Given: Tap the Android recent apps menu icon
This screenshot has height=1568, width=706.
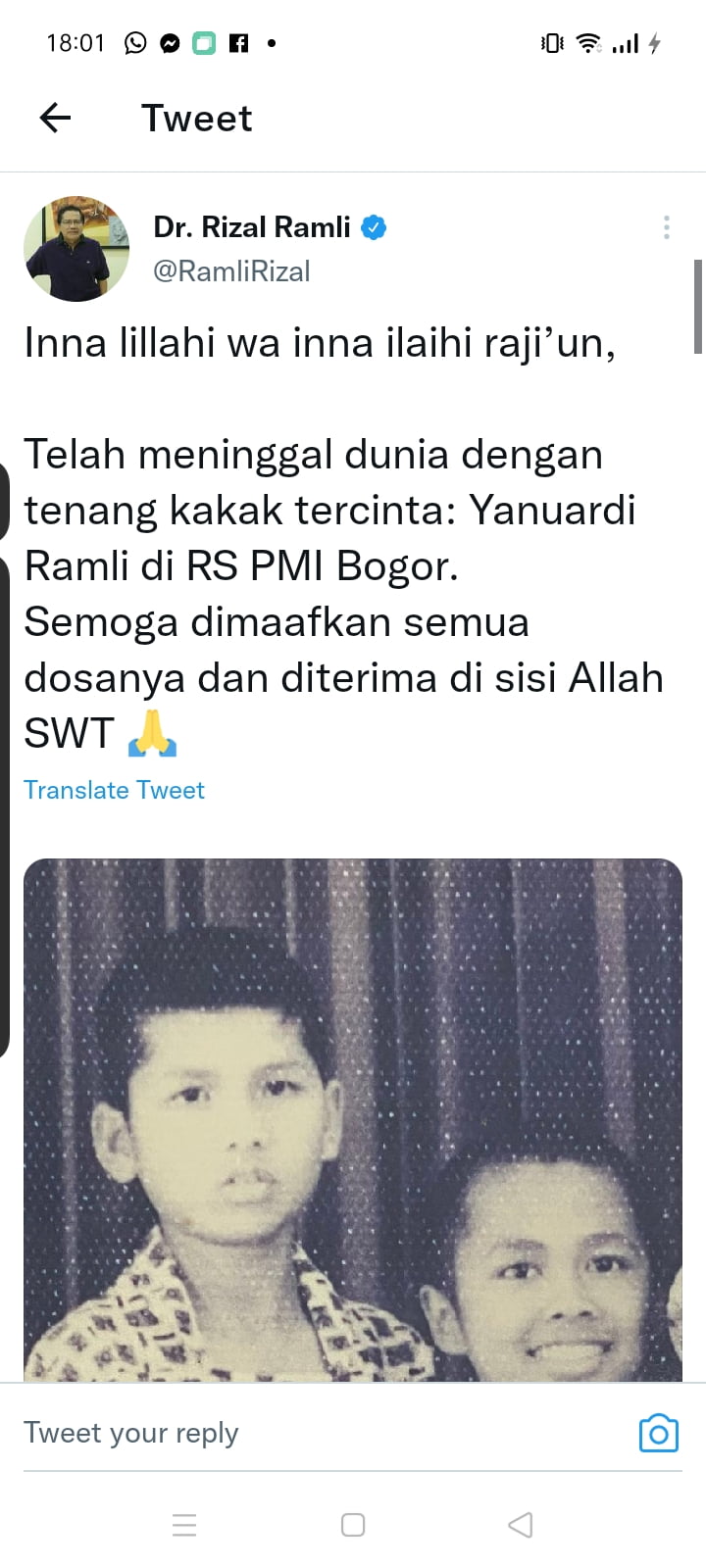Looking at the screenshot, I should point(184,1525).
